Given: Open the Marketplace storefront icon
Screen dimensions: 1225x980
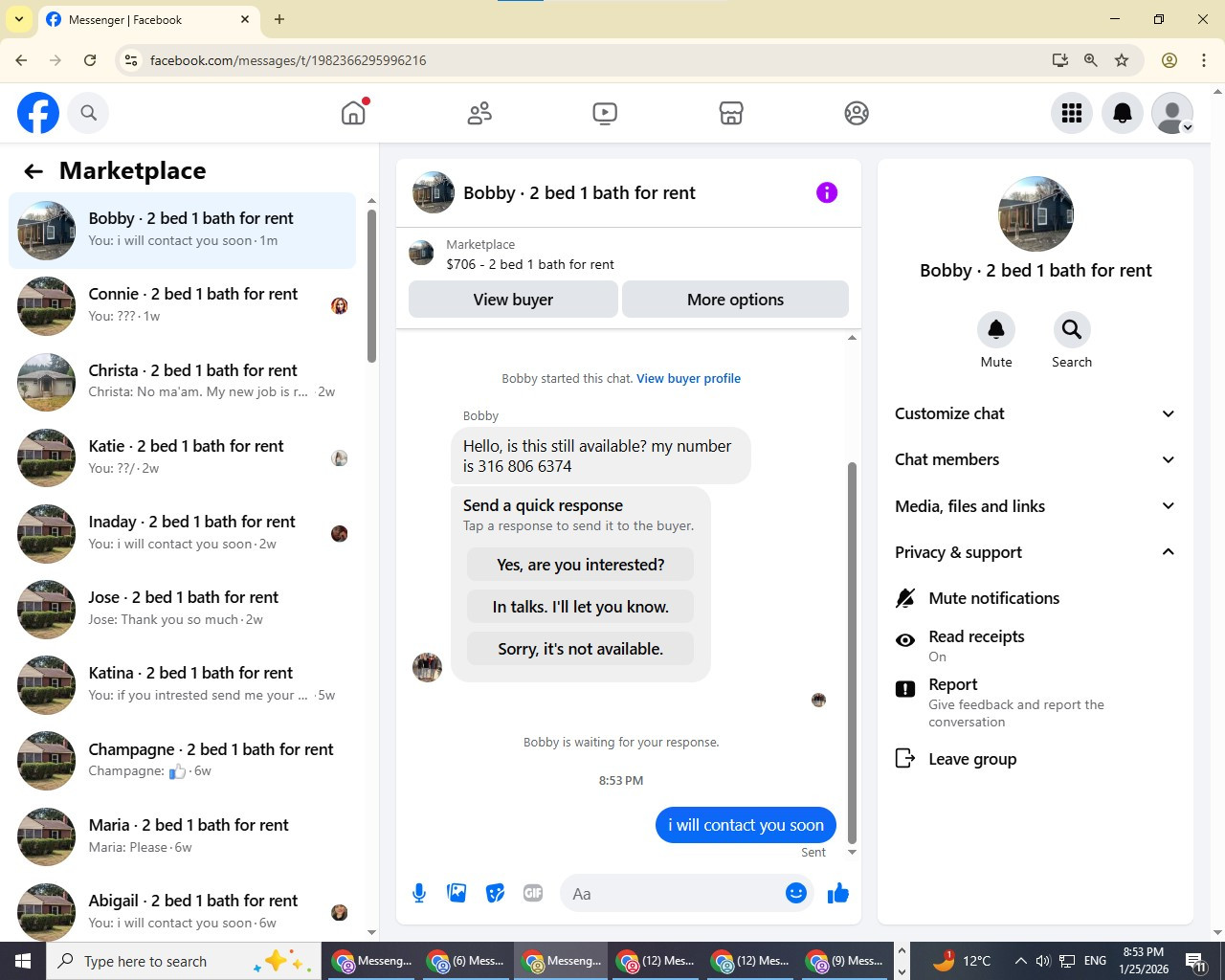Looking at the screenshot, I should click(731, 113).
